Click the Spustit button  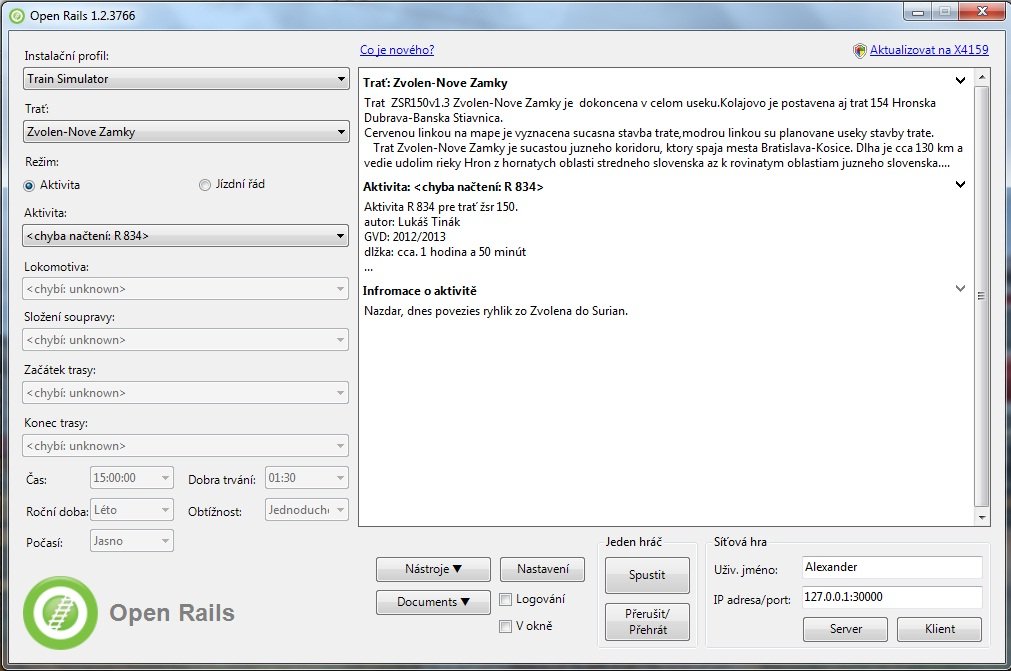647,575
